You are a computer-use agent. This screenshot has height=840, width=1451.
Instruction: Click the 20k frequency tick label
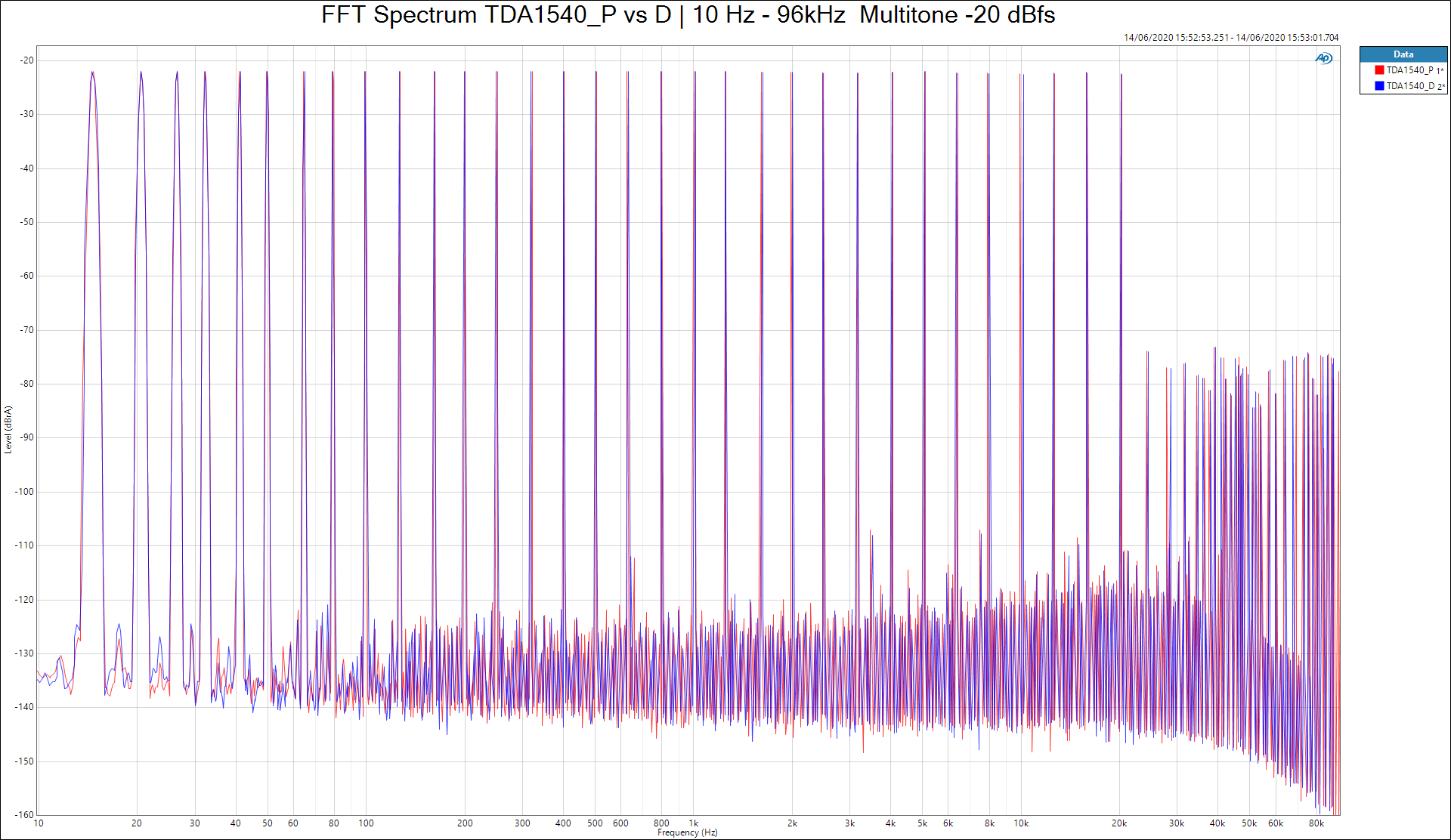coord(1118,823)
